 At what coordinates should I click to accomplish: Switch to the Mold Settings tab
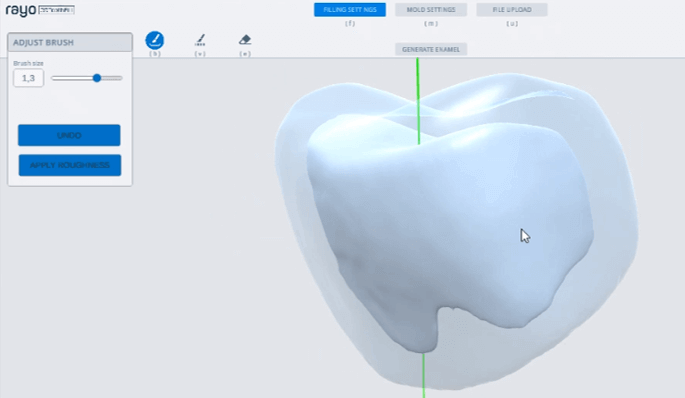tap(431, 10)
